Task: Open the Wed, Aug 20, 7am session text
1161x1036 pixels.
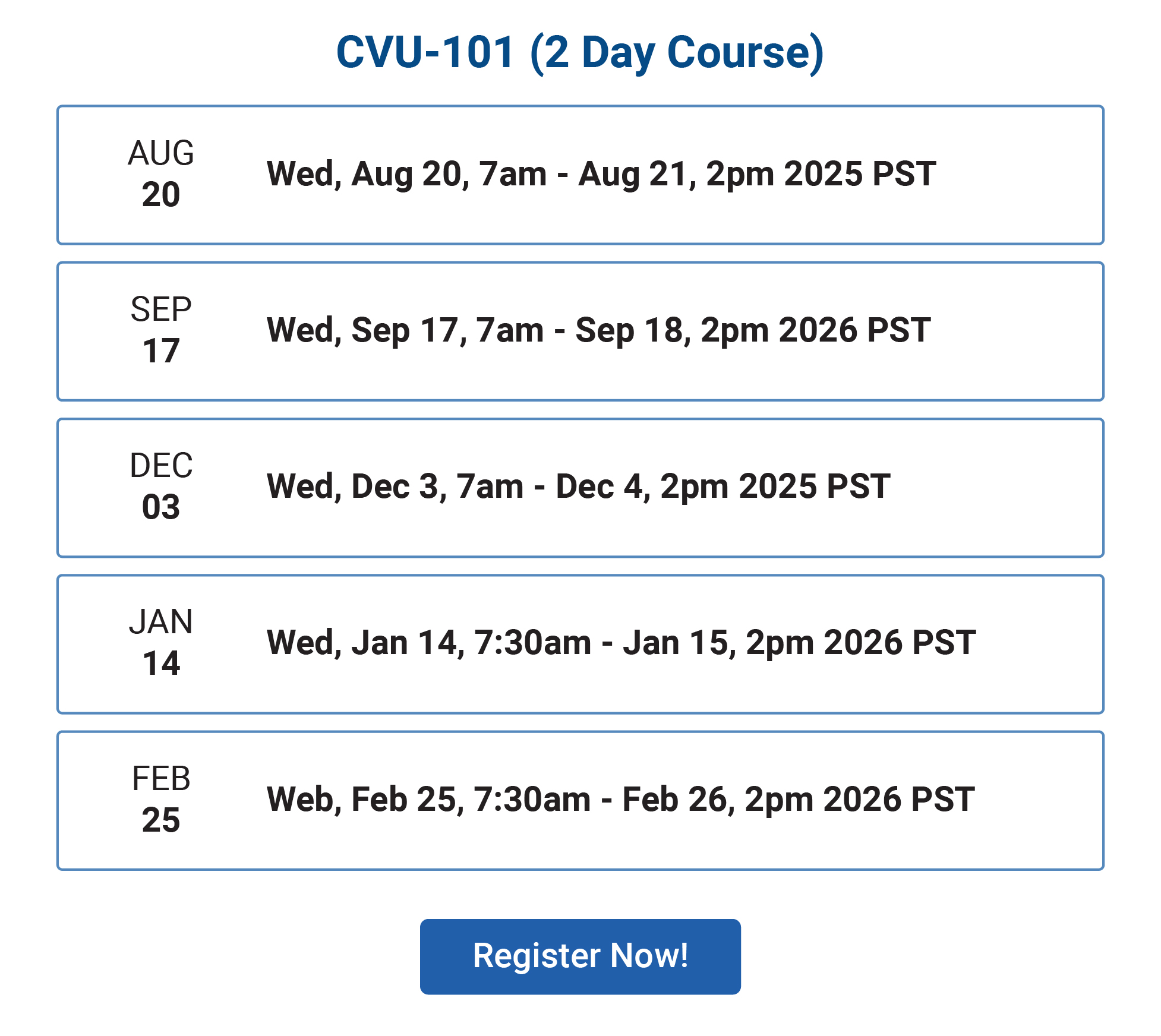Action: point(601,174)
